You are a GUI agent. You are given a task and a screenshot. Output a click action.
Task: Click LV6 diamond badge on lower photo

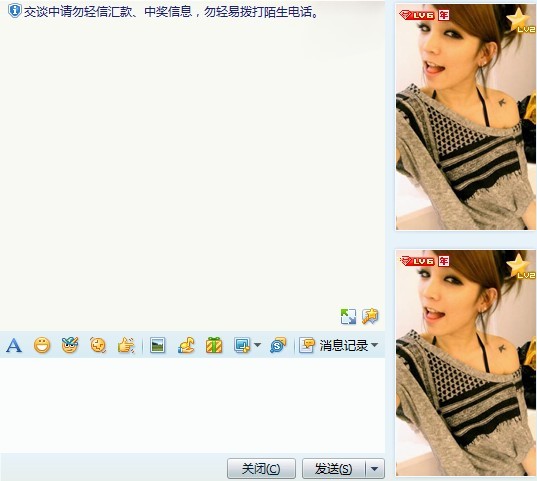tap(417, 261)
